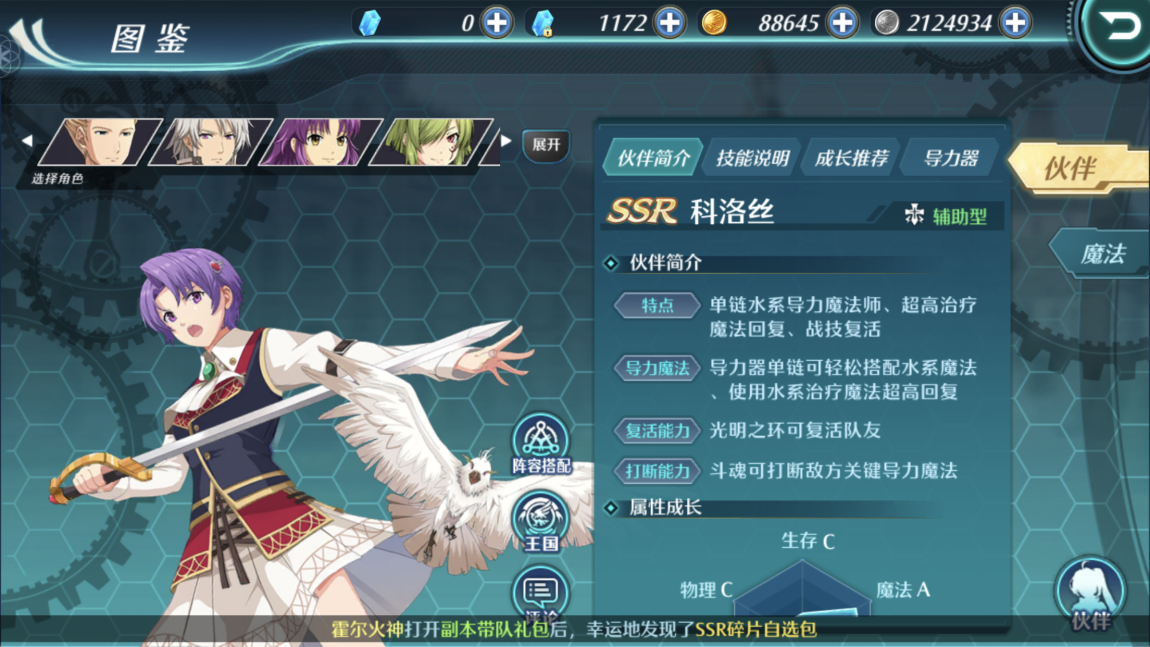1150x647 pixels.
Task: Add blue crystals with plus button
Action: [497, 23]
